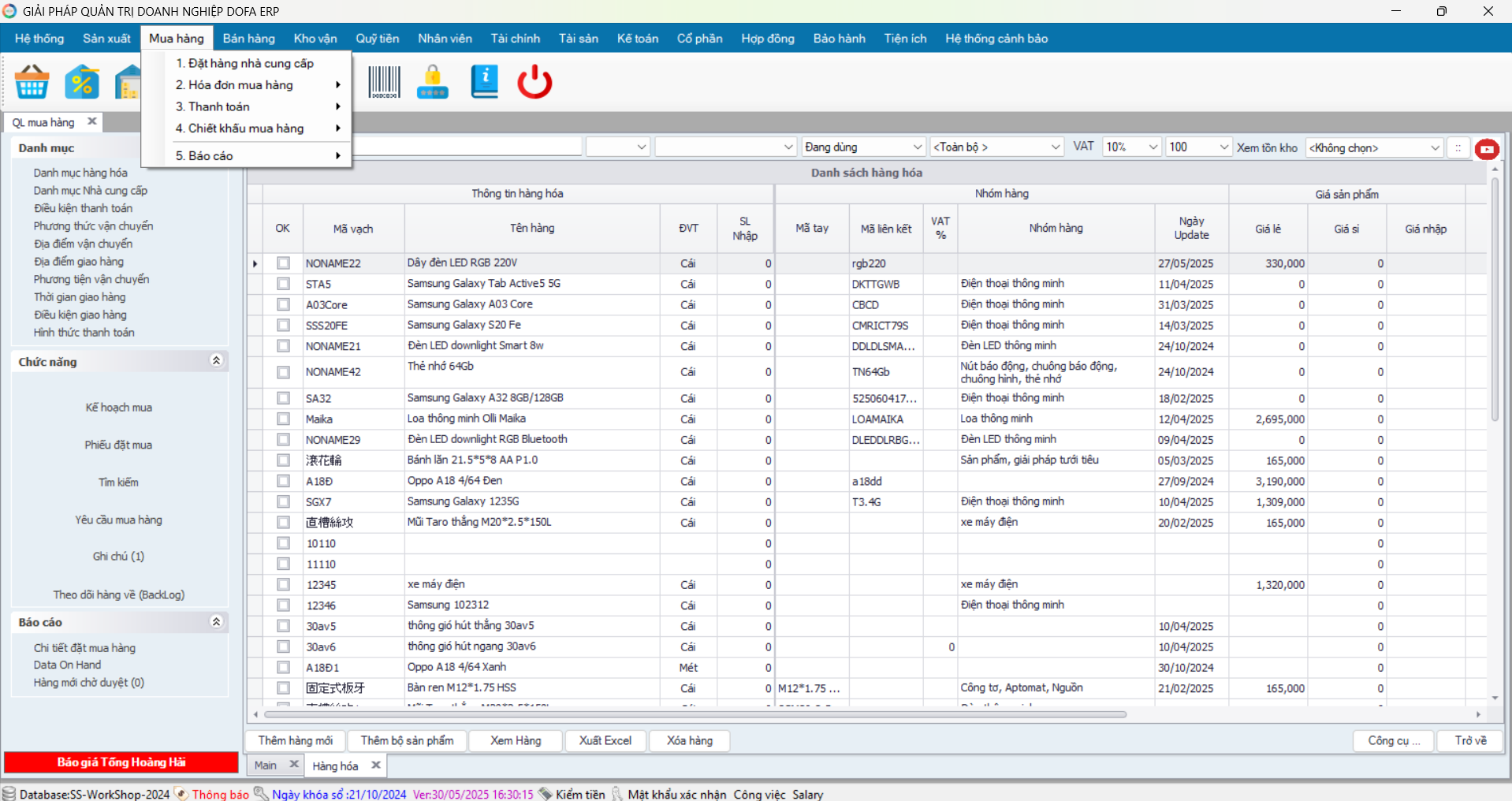This screenshot has height=801, width=1512.
Task: Open the Kho vận menu
Action: tap(315, 38)
